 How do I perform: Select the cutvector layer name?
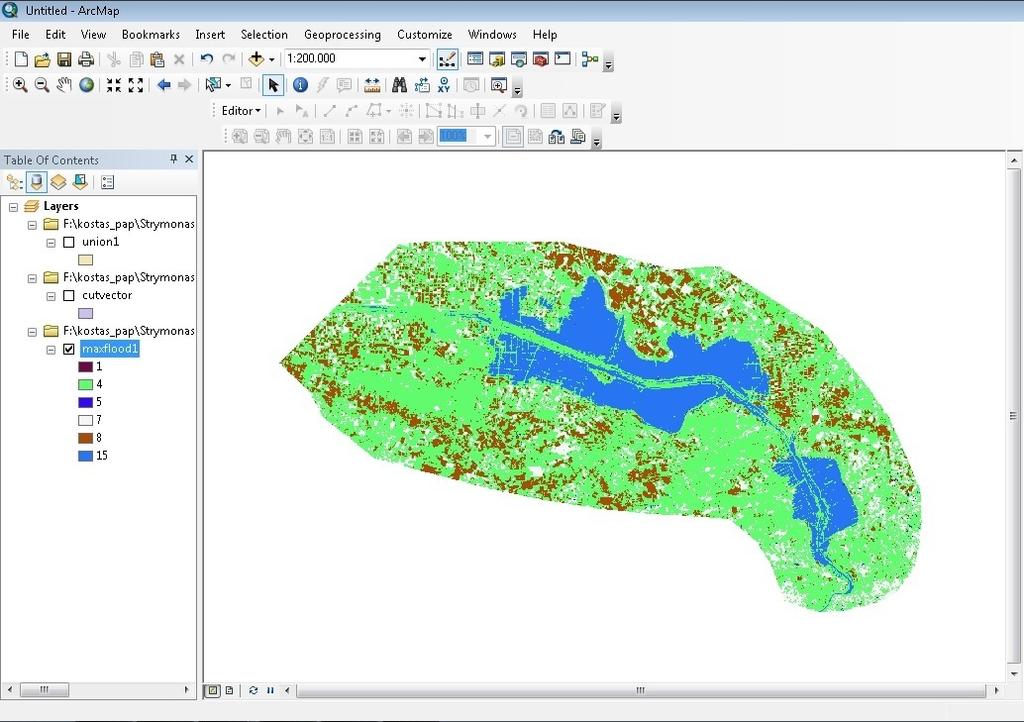pos(107,295)
